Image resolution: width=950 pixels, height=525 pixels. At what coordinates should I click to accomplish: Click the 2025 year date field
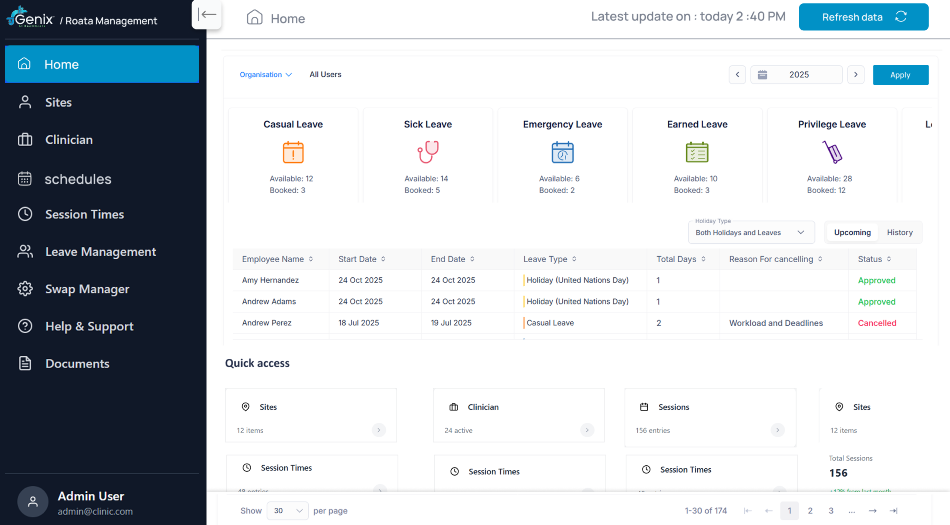pos(796,74)
